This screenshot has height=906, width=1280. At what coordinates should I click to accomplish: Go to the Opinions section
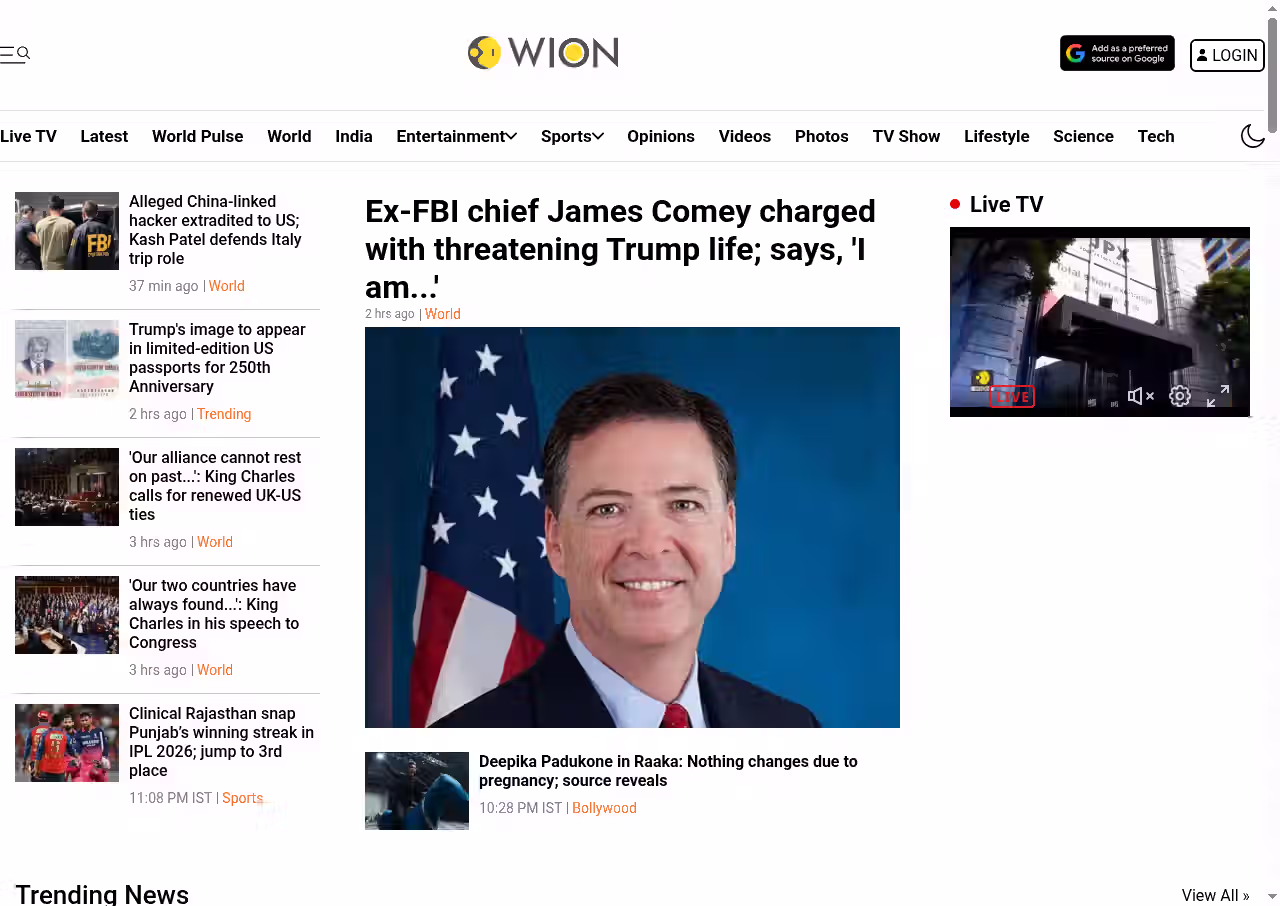(660, 136)
